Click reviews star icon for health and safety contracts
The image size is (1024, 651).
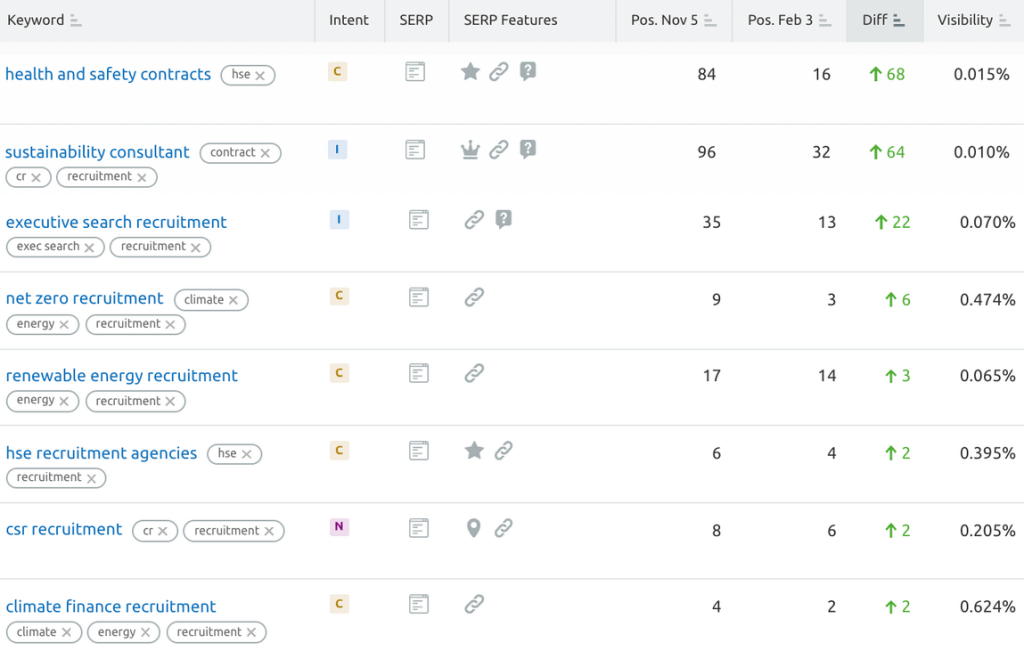coord(470,72)
